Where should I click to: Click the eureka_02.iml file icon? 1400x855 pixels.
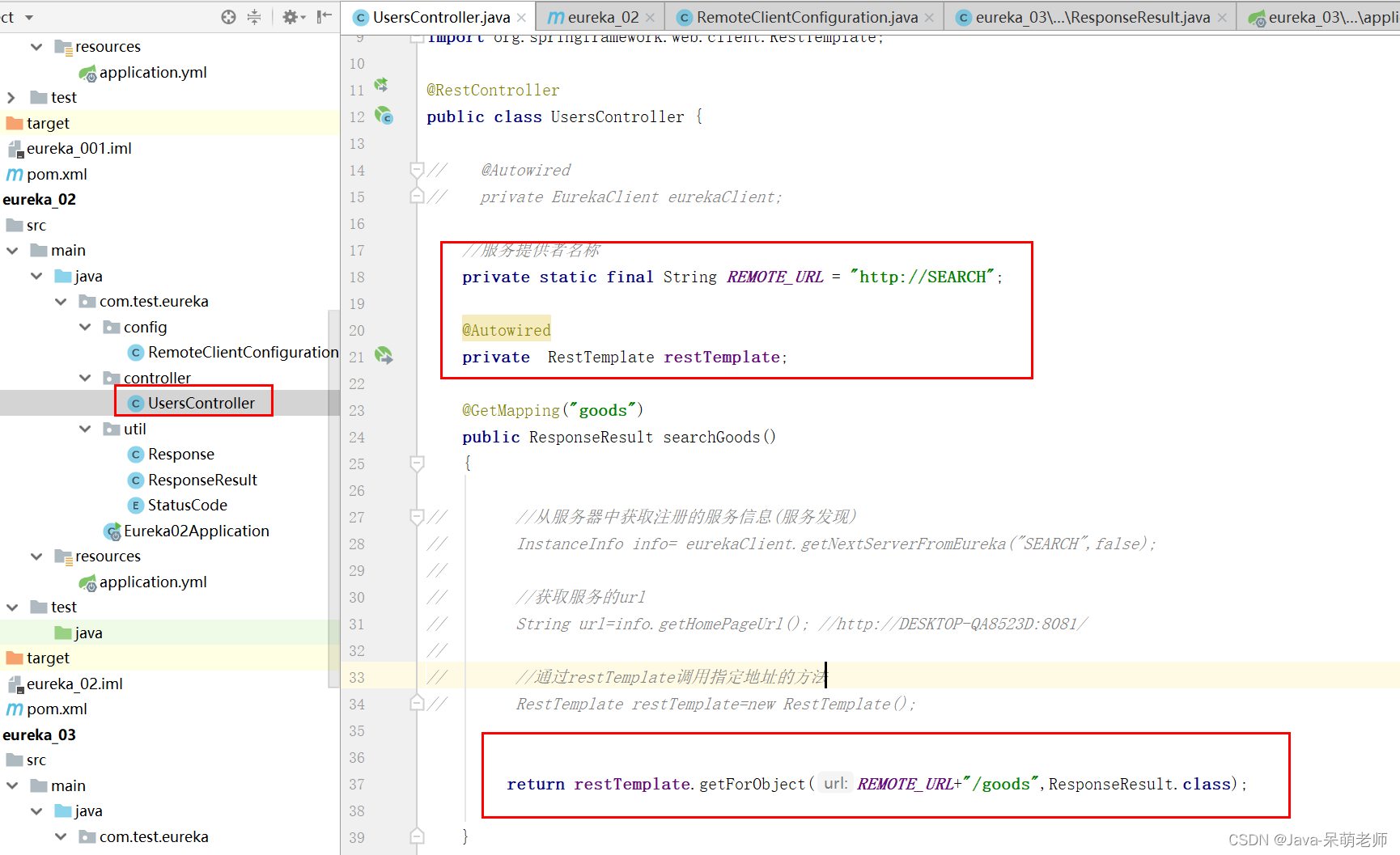click(15, 684)
